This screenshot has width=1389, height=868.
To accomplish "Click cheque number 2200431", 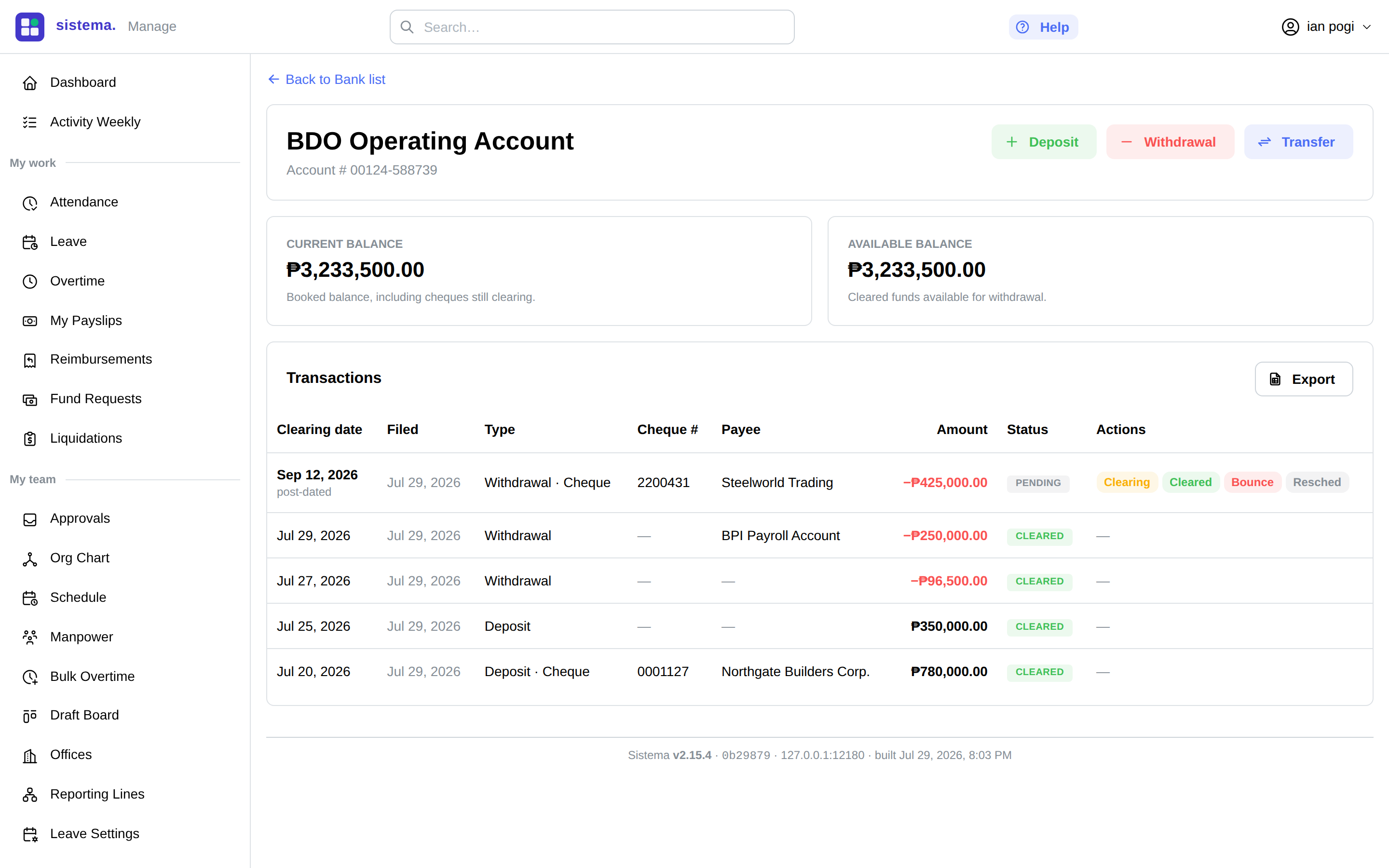I will point(663,482).
